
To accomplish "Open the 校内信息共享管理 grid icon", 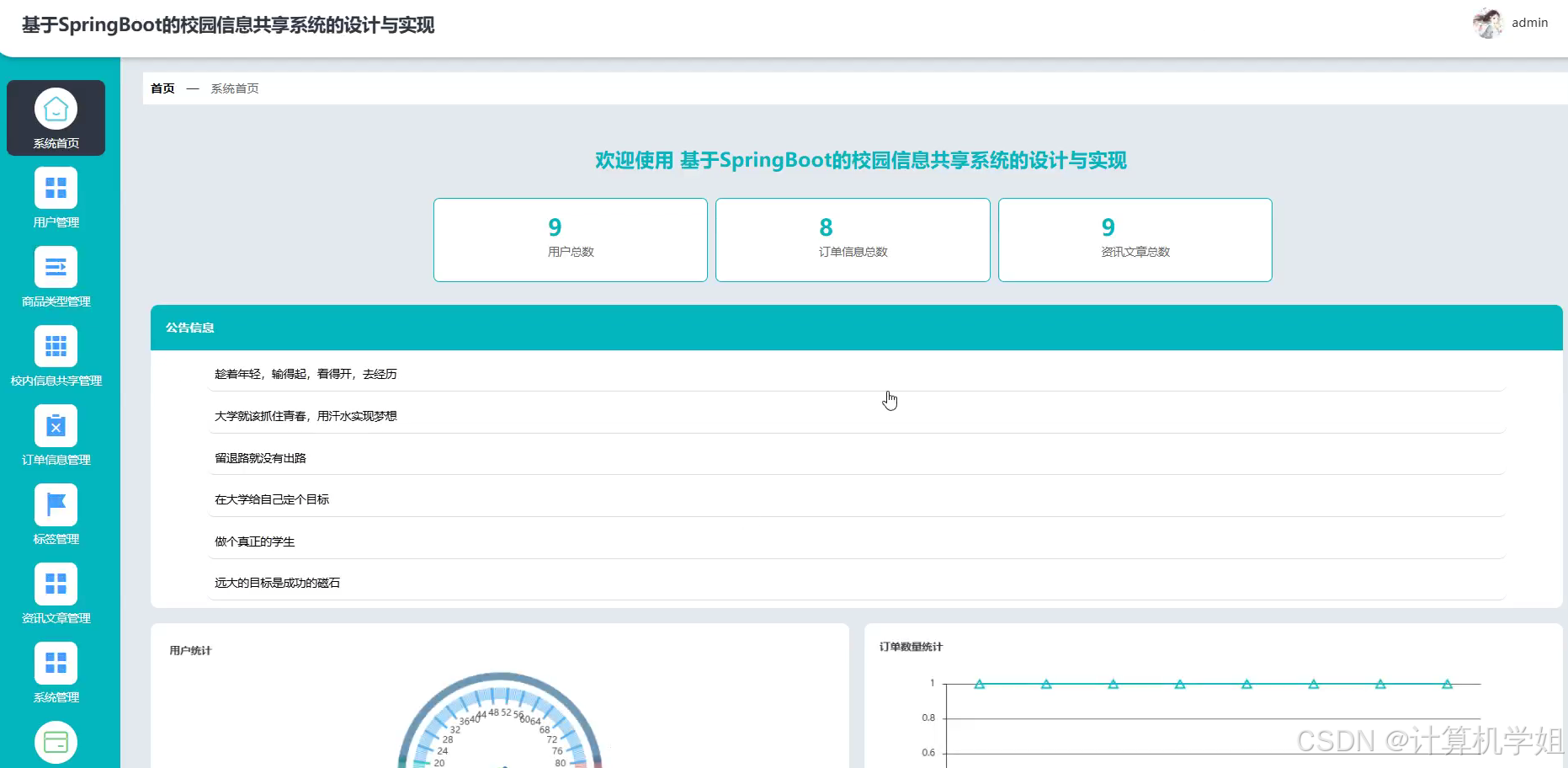I will [56, 346].
